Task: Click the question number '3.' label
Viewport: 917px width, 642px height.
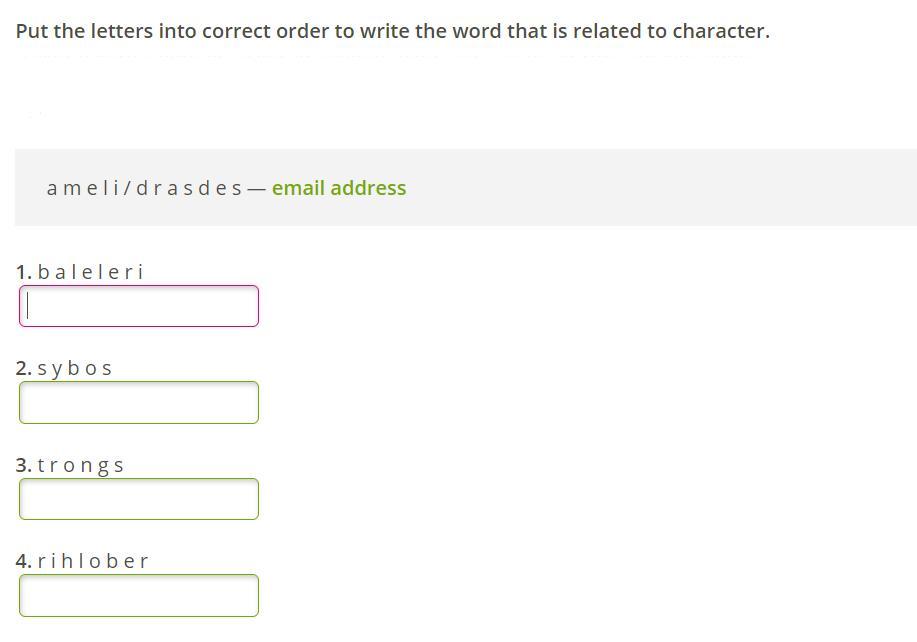Action: pyautogui.click(x=24, y=465)
